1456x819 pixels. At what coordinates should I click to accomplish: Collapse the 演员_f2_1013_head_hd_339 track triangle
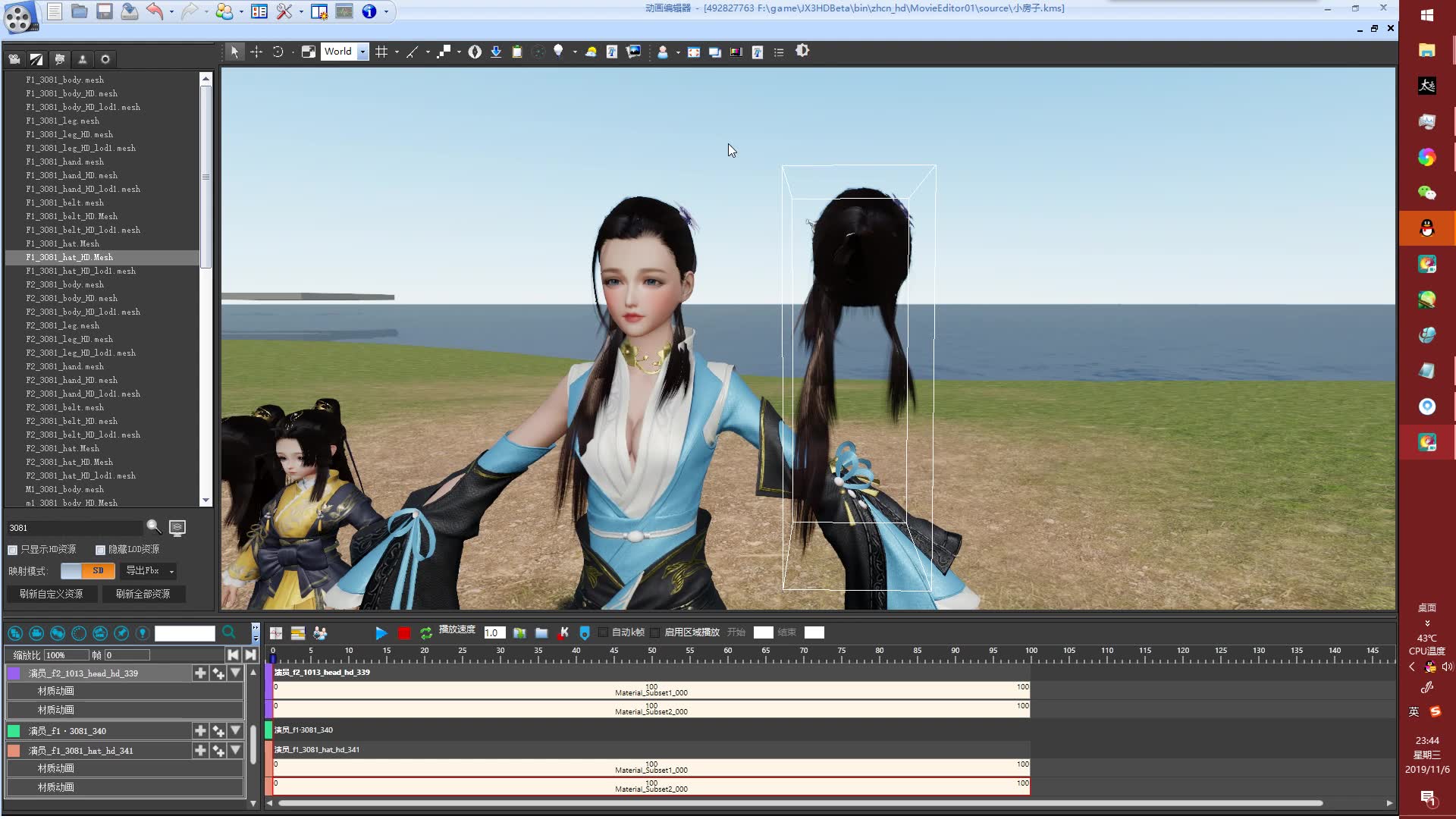click(236, 673)
